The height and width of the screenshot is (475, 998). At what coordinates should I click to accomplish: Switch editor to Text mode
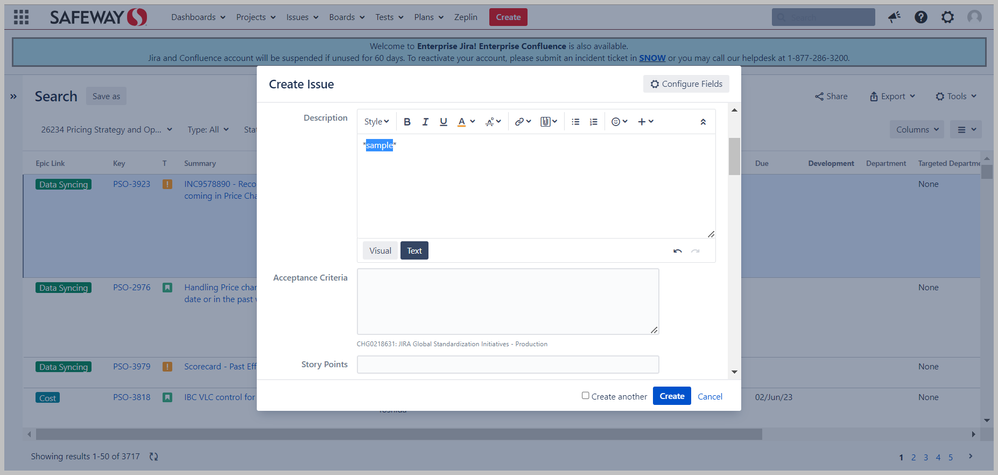pos(414,251)
